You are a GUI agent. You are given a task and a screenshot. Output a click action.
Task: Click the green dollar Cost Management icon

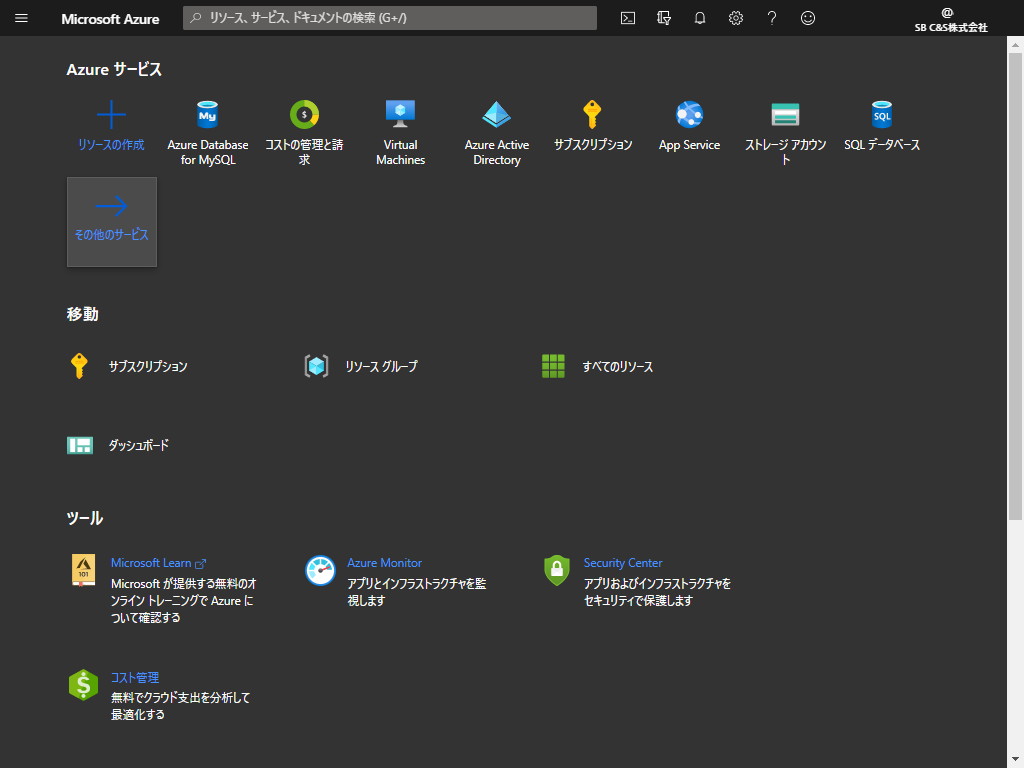click(x=83, y=684)
